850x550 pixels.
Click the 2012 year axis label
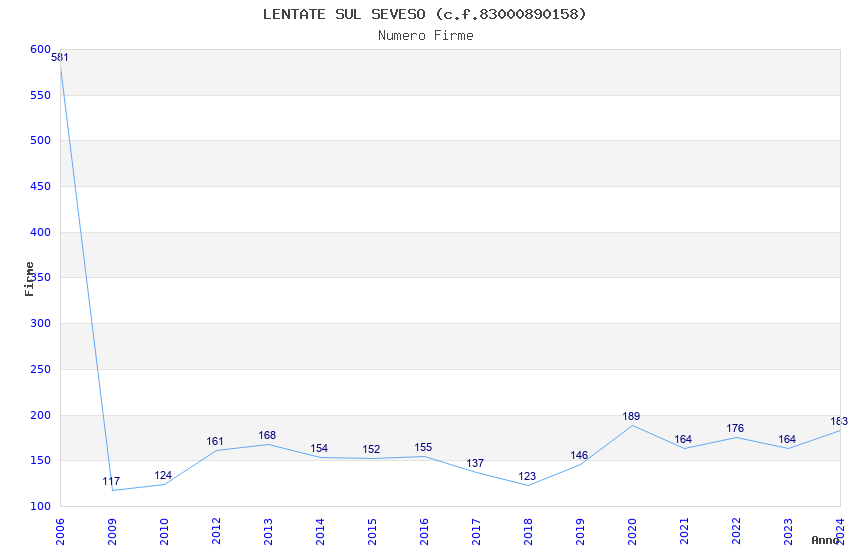tap(216, 532)
